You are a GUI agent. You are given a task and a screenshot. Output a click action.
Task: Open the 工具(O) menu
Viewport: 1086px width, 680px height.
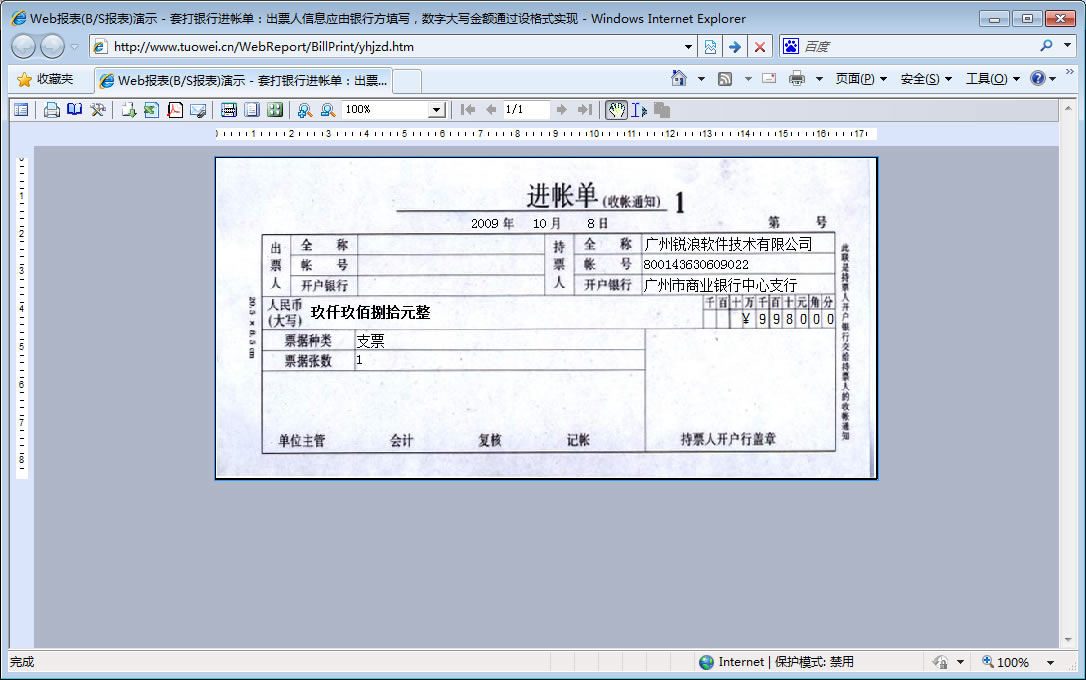pos(992,79)
